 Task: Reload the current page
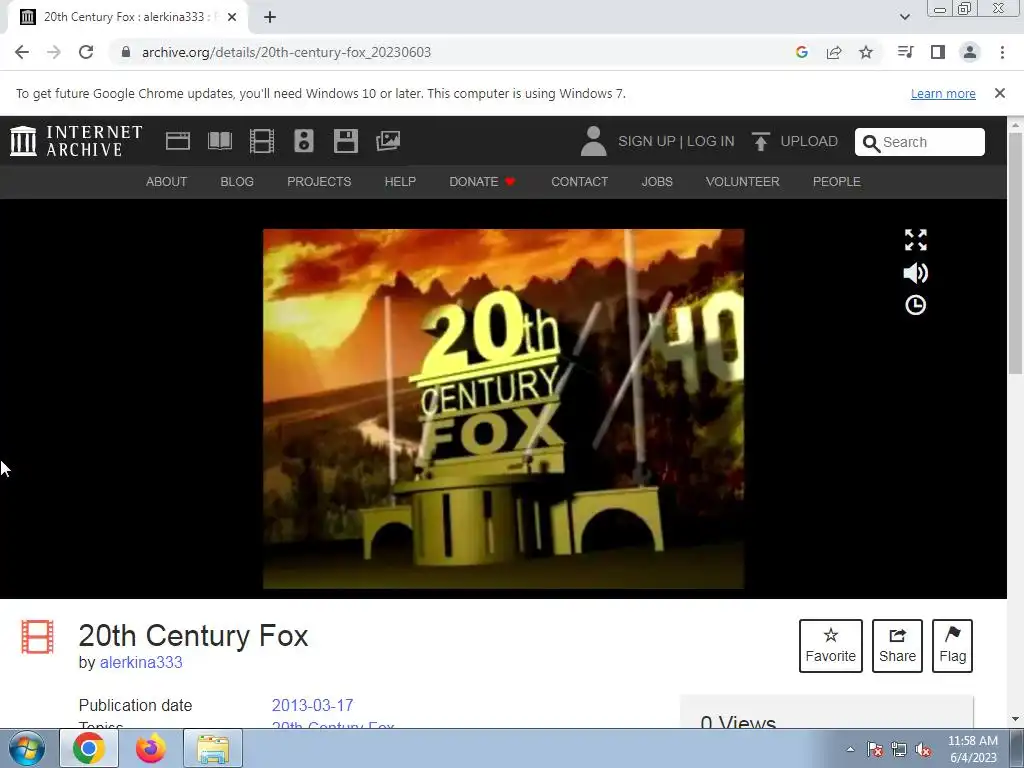(86, 52)
